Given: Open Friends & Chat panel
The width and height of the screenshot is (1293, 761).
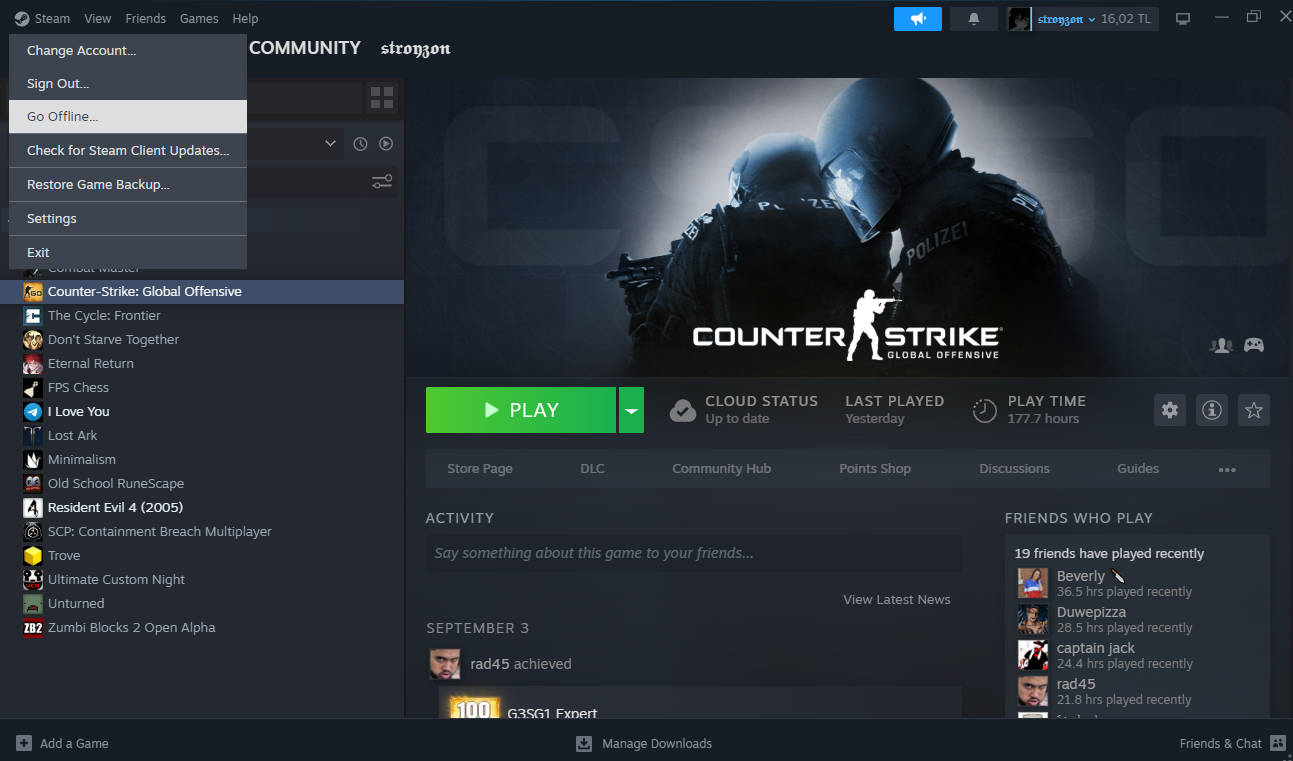Looking at the screenshot, I should (x=1232, y=744).
